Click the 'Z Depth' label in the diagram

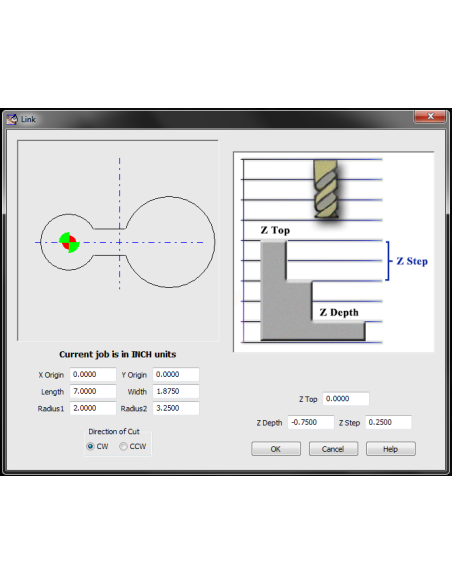(339, 312)
